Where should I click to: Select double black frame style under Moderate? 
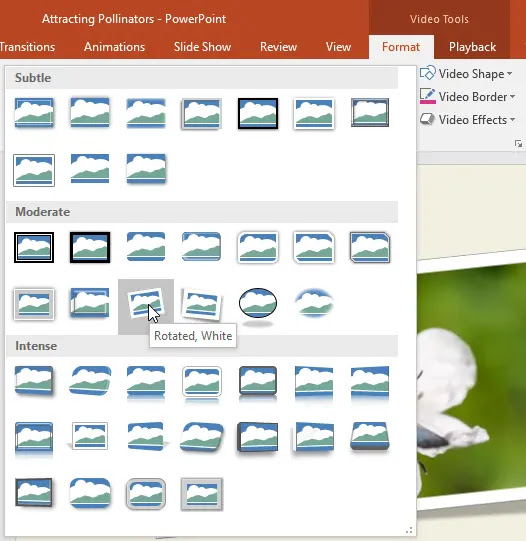[34, 247]
